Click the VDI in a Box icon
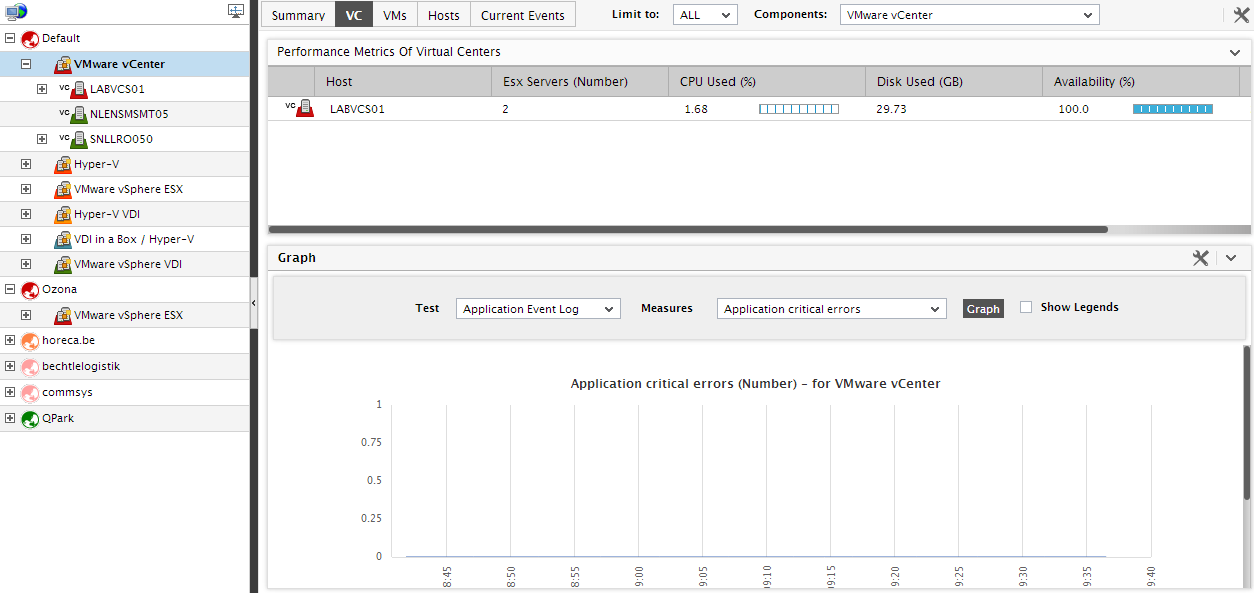 tap(62, 239)
